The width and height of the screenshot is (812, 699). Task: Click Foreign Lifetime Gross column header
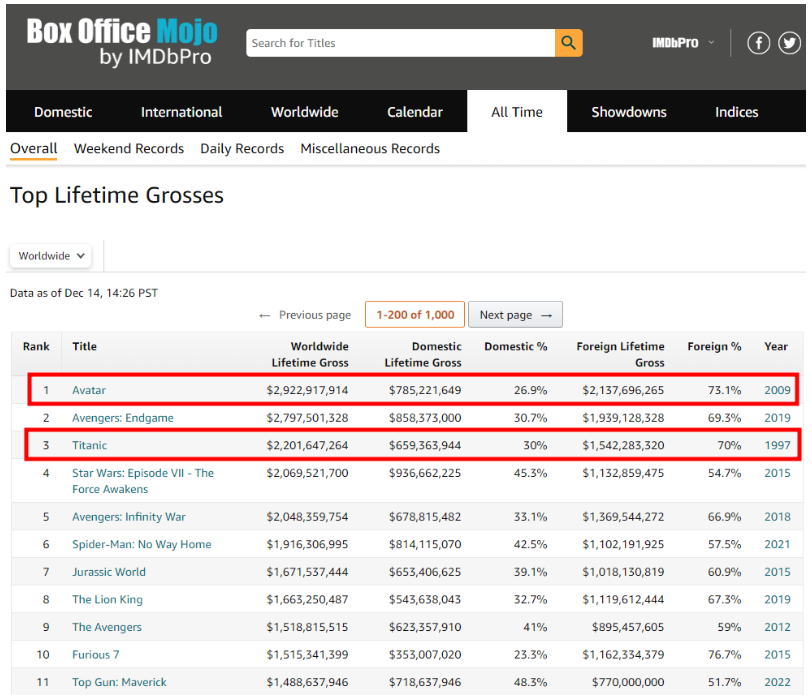(x=620, y=354)
